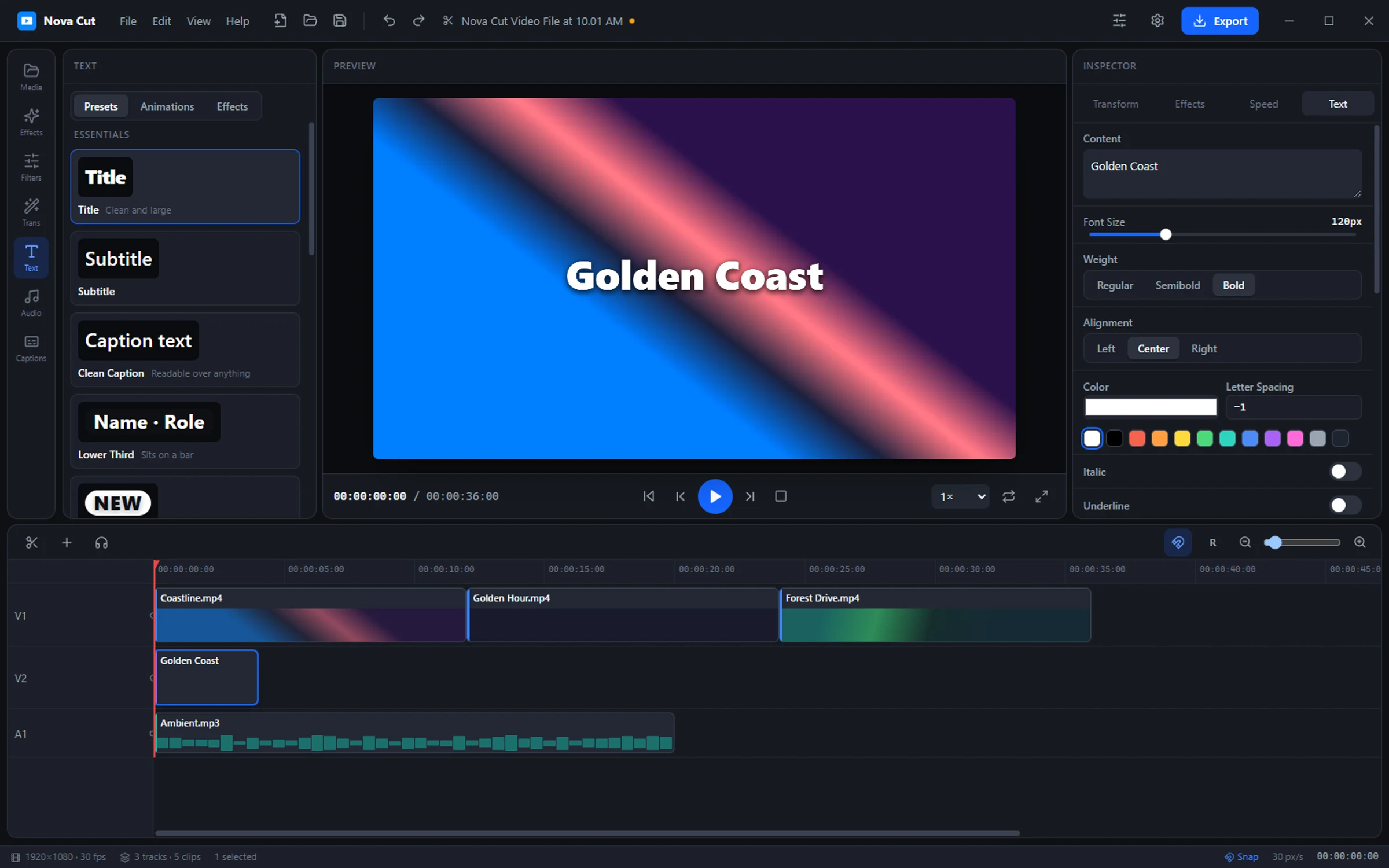Open the settings gear icon
1389x868 pixels.
(x=1157, y=21)
